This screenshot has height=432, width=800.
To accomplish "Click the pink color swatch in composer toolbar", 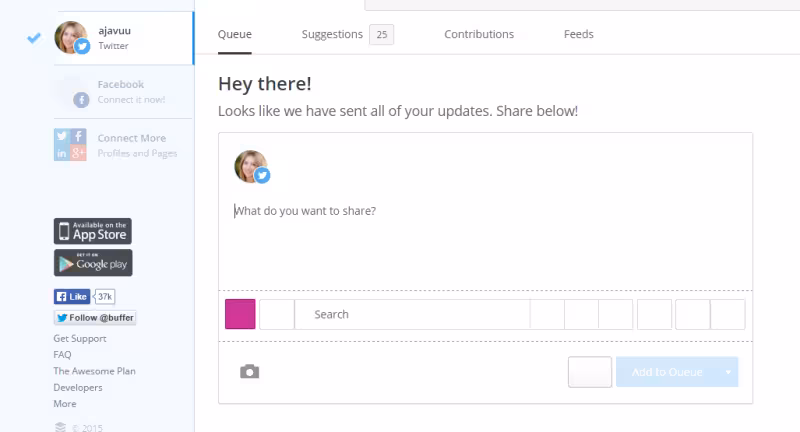I will 240,314.
